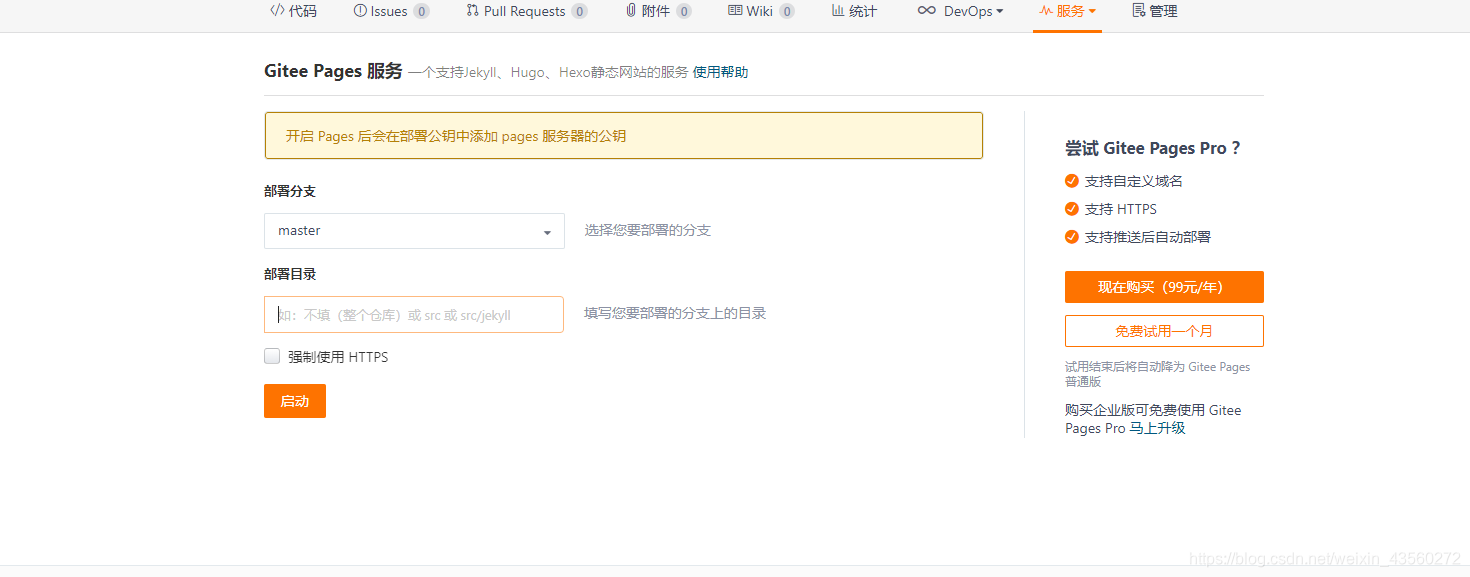Click the Gitee Pages 服务 heading
The image size is (1470, 577).
[x=333, y=71]
